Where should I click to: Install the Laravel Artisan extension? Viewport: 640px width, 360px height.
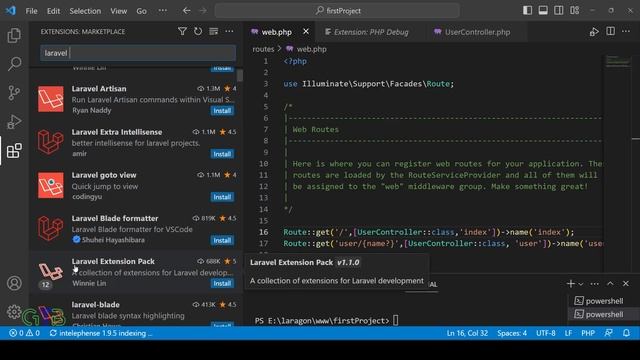222,111
